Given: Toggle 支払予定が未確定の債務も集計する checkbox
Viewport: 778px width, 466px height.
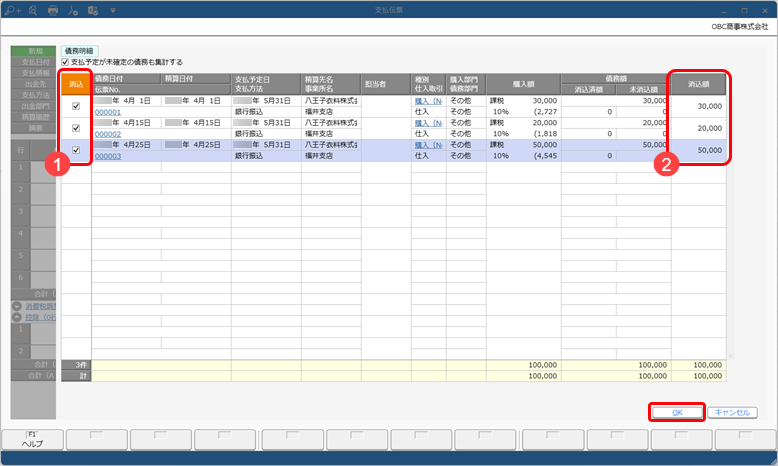Looking at the screenshot, I should coord(65,62).
